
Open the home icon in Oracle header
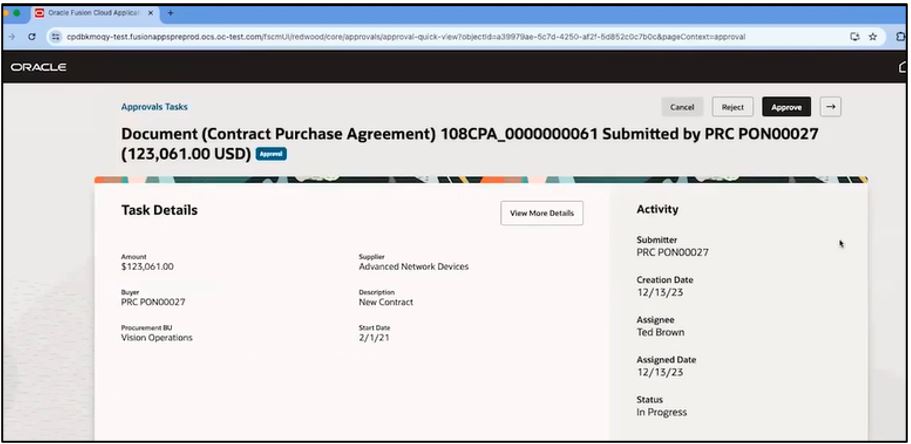pyautogui.click(x=903, y=67)
